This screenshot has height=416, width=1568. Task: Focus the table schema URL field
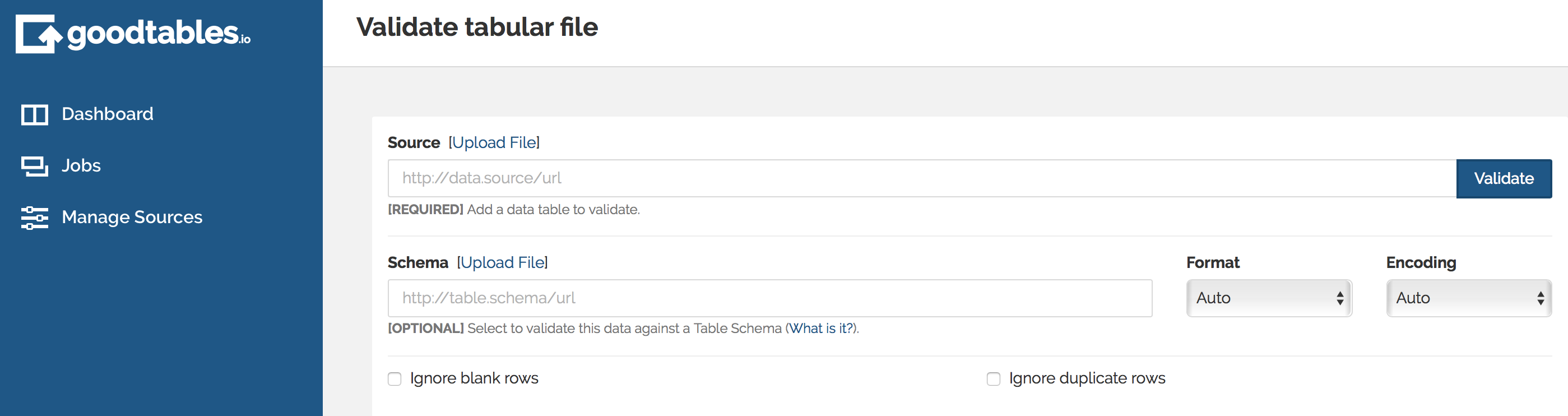[x=770, y=298]
